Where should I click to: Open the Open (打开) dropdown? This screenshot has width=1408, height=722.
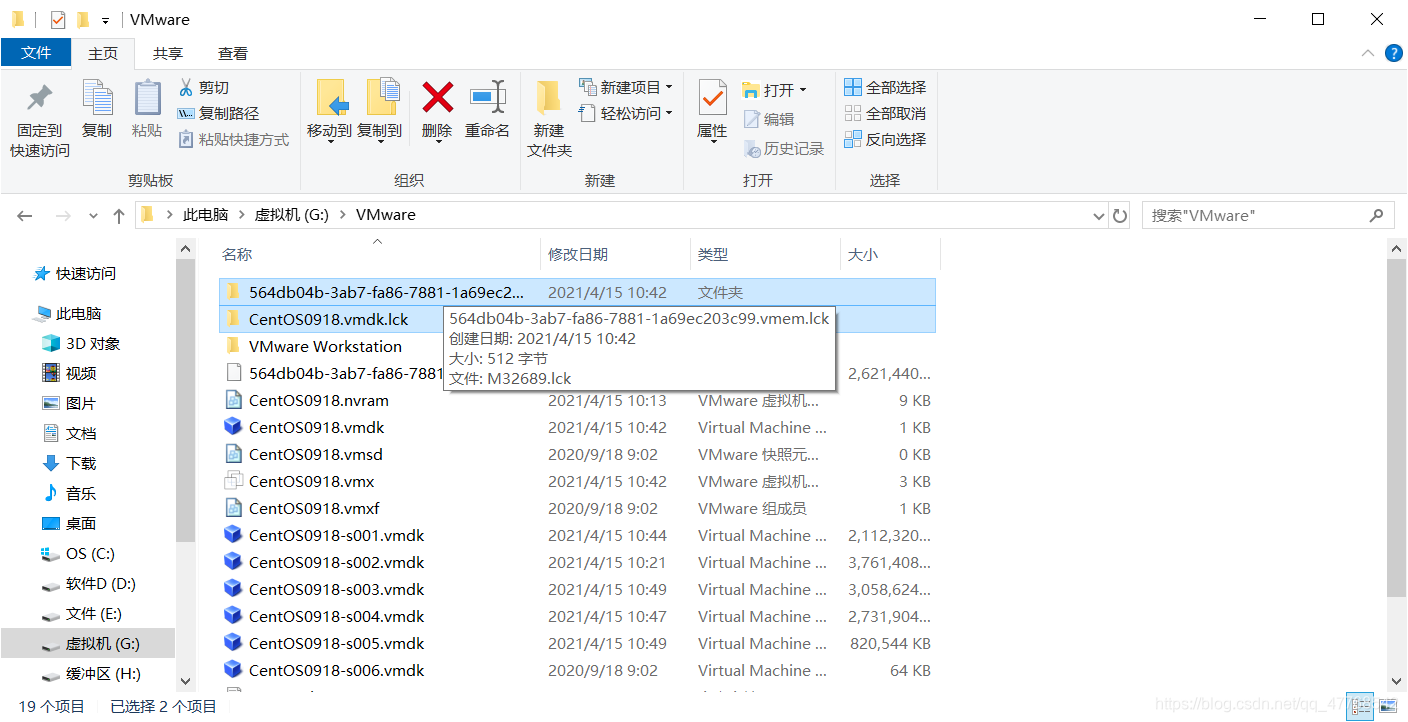[775, 90]
